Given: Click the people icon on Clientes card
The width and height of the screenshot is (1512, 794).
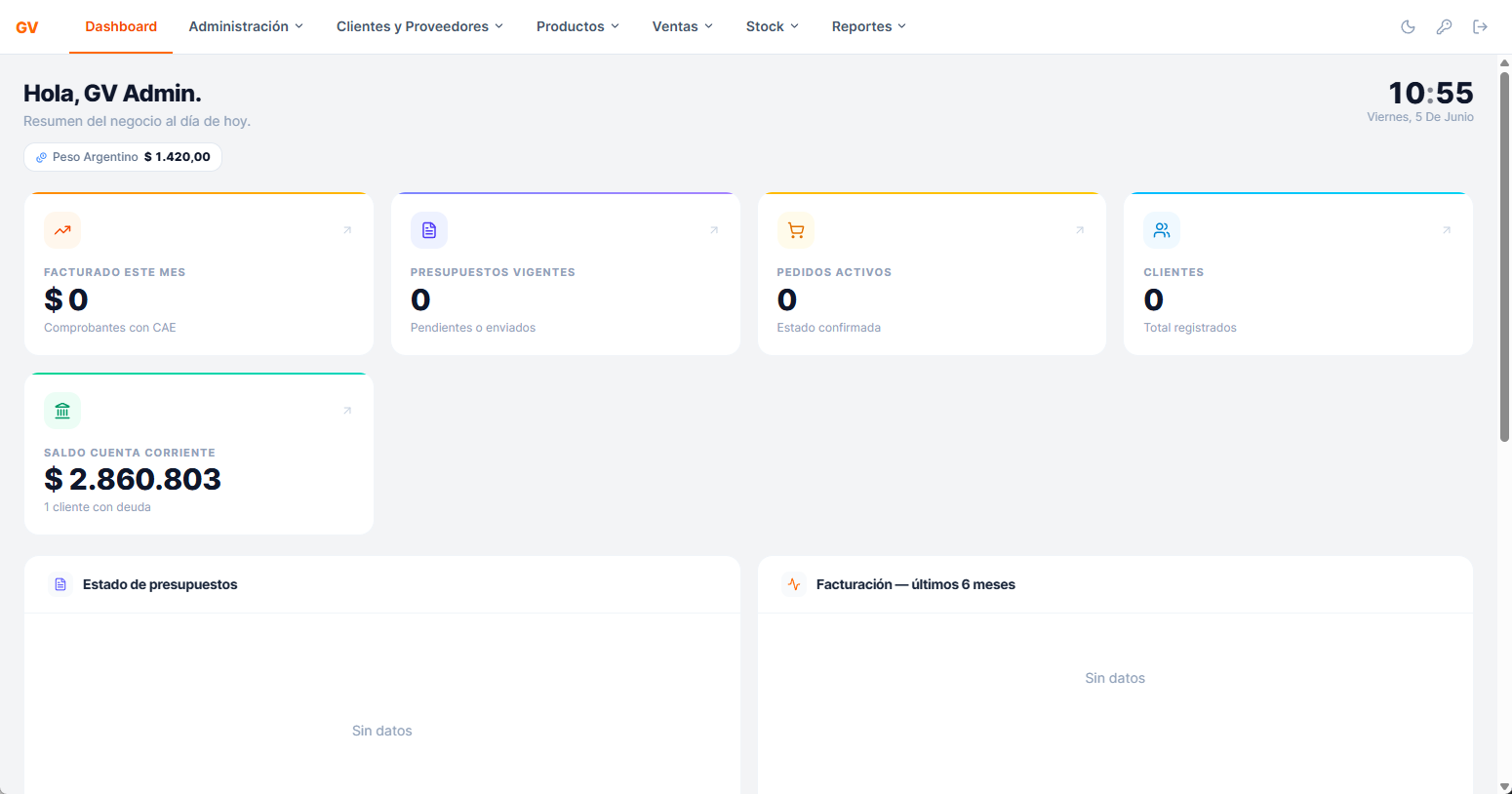Looking at the screenshot, I should tap(1162, 230).
